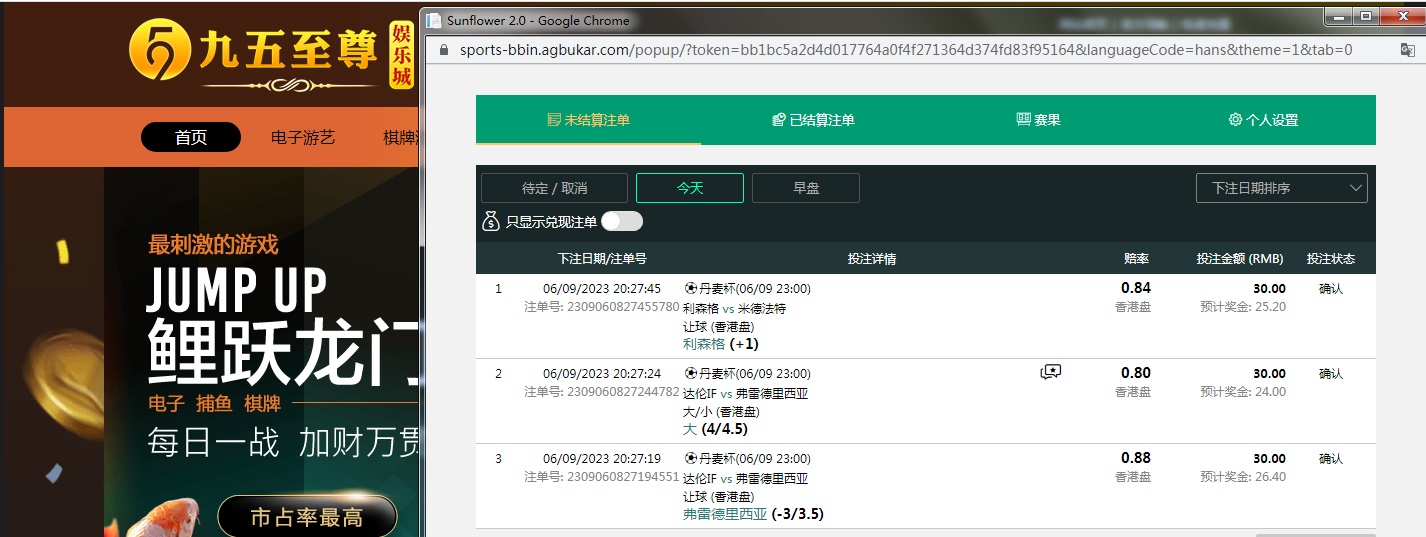The image size is (1426, 537).
Task: Click 预计奖金: 25.20 text
Action: click(1243, 307)
